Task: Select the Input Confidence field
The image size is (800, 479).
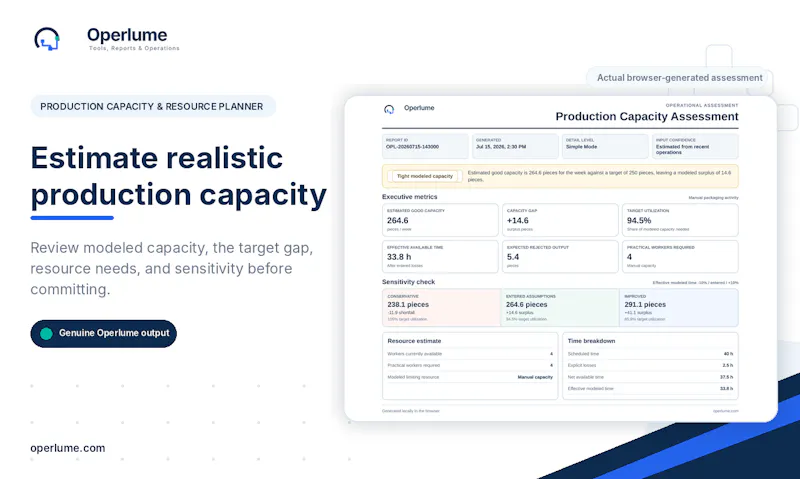Action: (x=695, y=146)
